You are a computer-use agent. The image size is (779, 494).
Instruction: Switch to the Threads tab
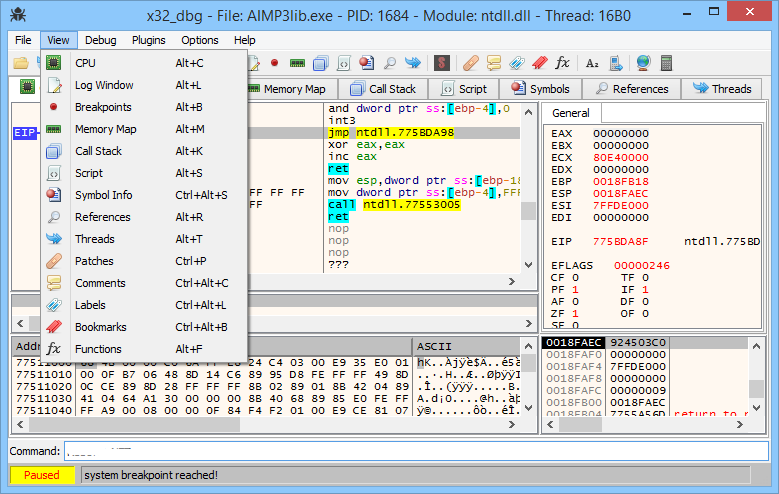(721, 89)
